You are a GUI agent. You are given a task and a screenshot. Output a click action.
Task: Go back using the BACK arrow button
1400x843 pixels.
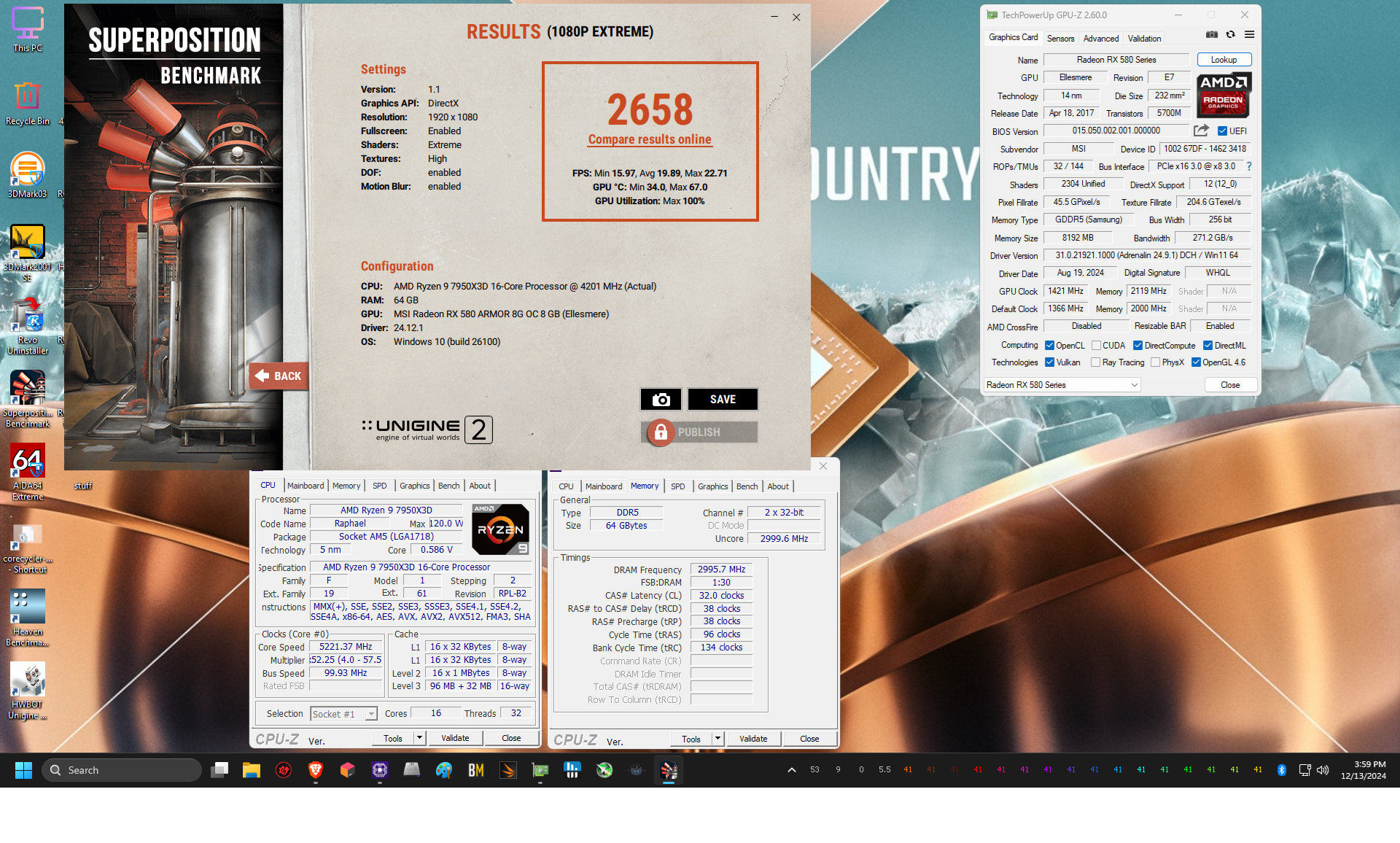279,376
